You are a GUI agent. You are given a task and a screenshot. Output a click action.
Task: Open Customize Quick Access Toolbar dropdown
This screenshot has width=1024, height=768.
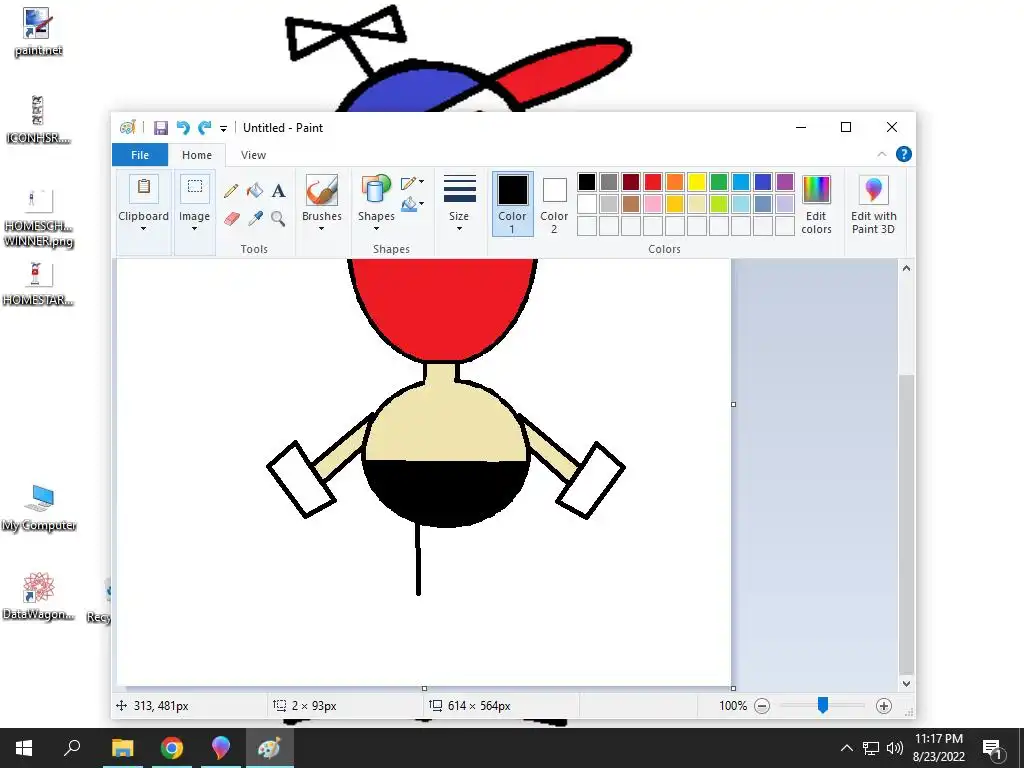(223, 128)
